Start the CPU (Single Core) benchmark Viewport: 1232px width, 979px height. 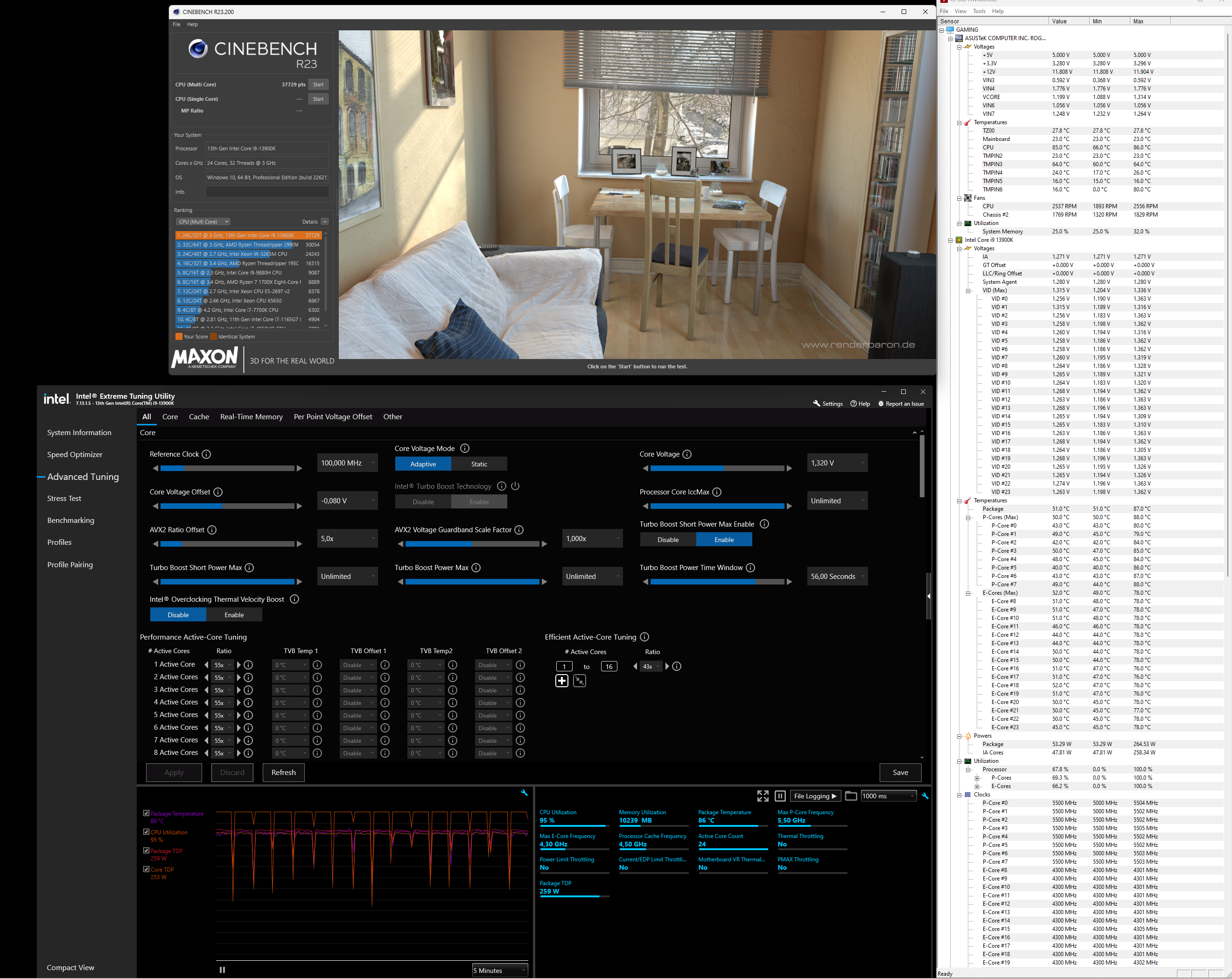click(x=318, y=99)
